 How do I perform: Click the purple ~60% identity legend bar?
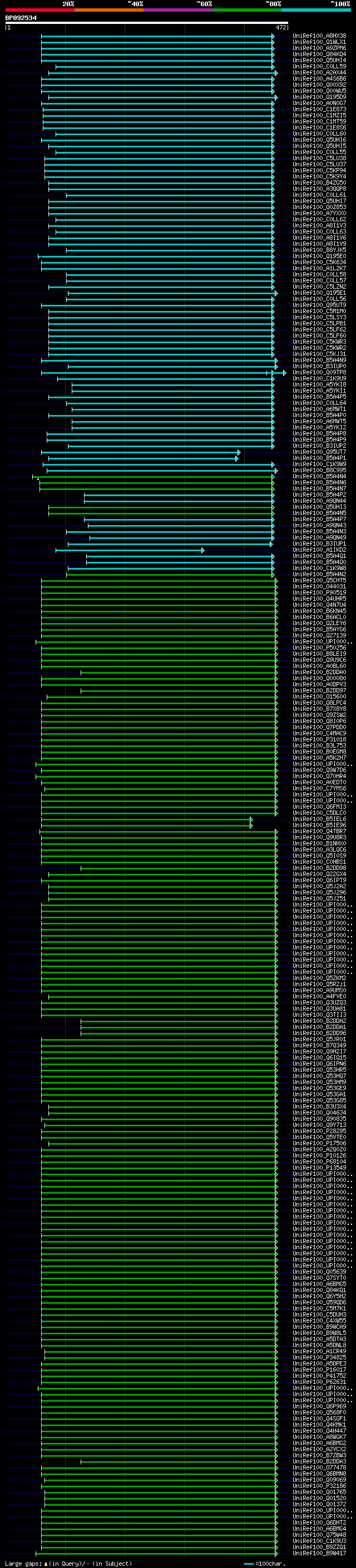point(177,10)
